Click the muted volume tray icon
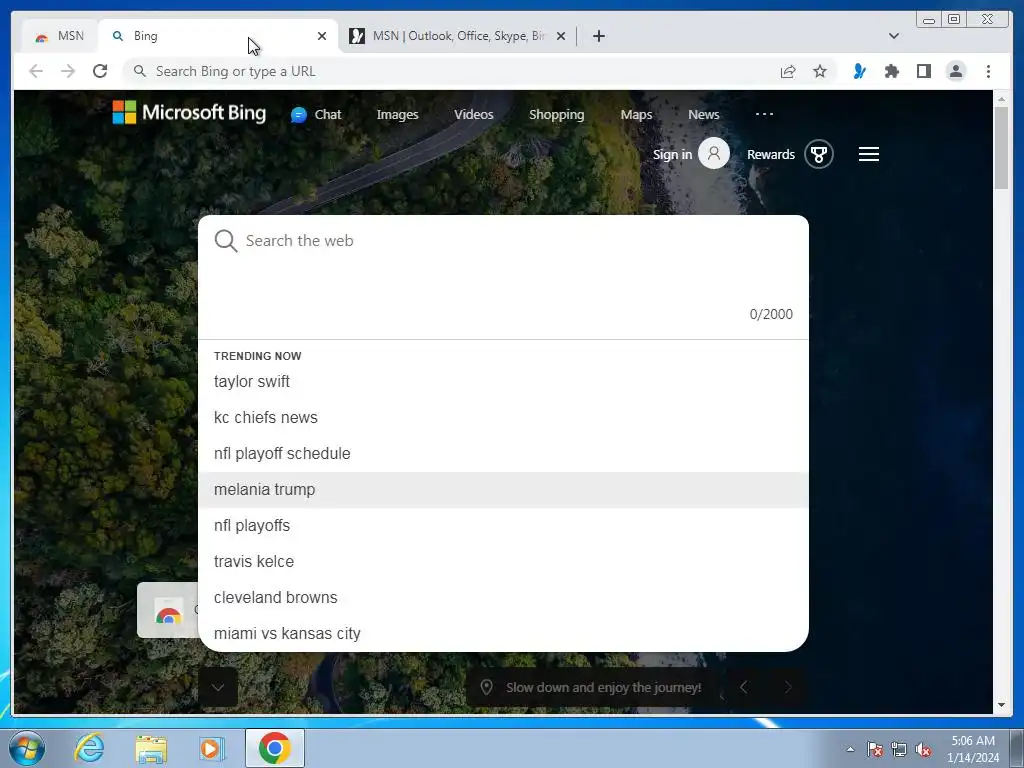1024x768 pixels. coord(923,749)
